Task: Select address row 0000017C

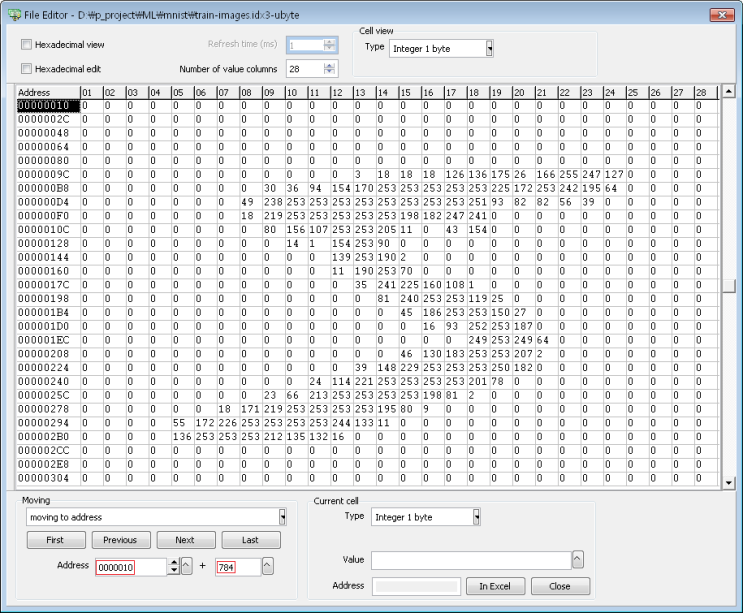Action: pyautogui.click(x=48, y=285)
